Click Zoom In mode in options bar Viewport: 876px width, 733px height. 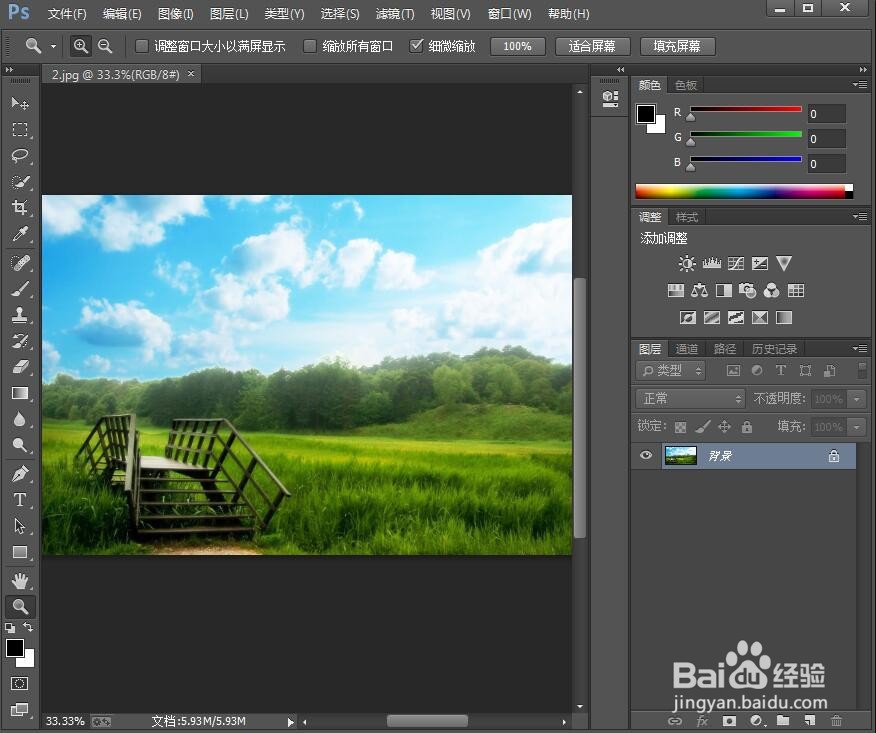(x=81, y=46)
